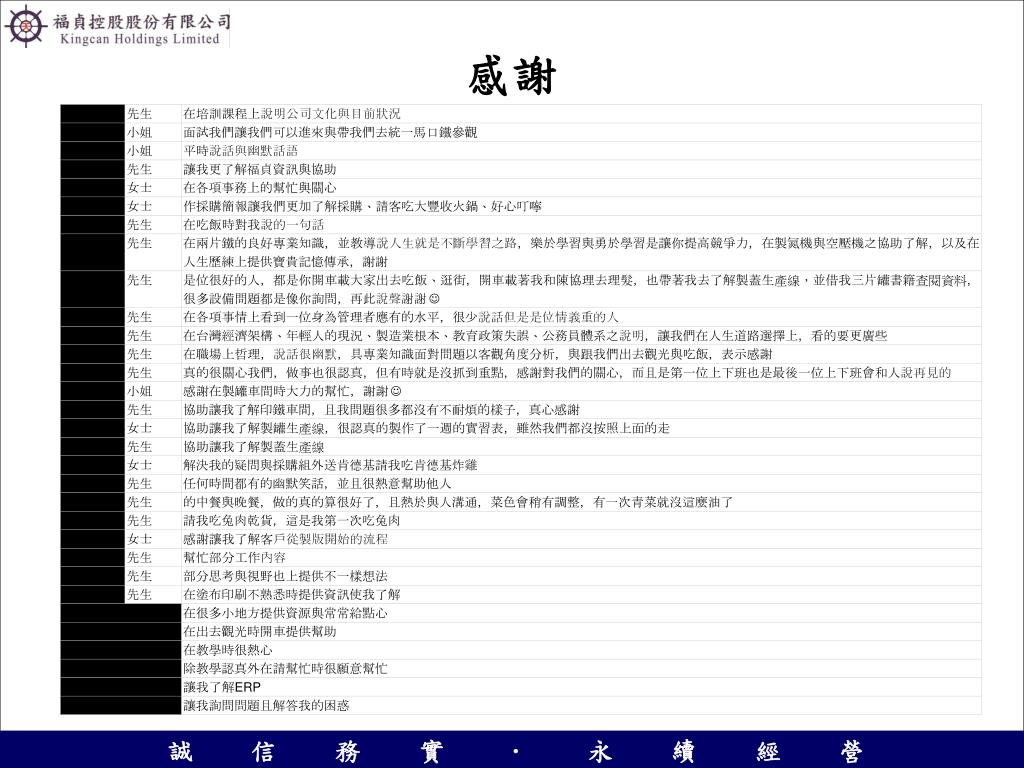The image size is (1024, 768).
Task: Select row 協助讓我了解製蓋生產線
Action: tap(521, 447)
